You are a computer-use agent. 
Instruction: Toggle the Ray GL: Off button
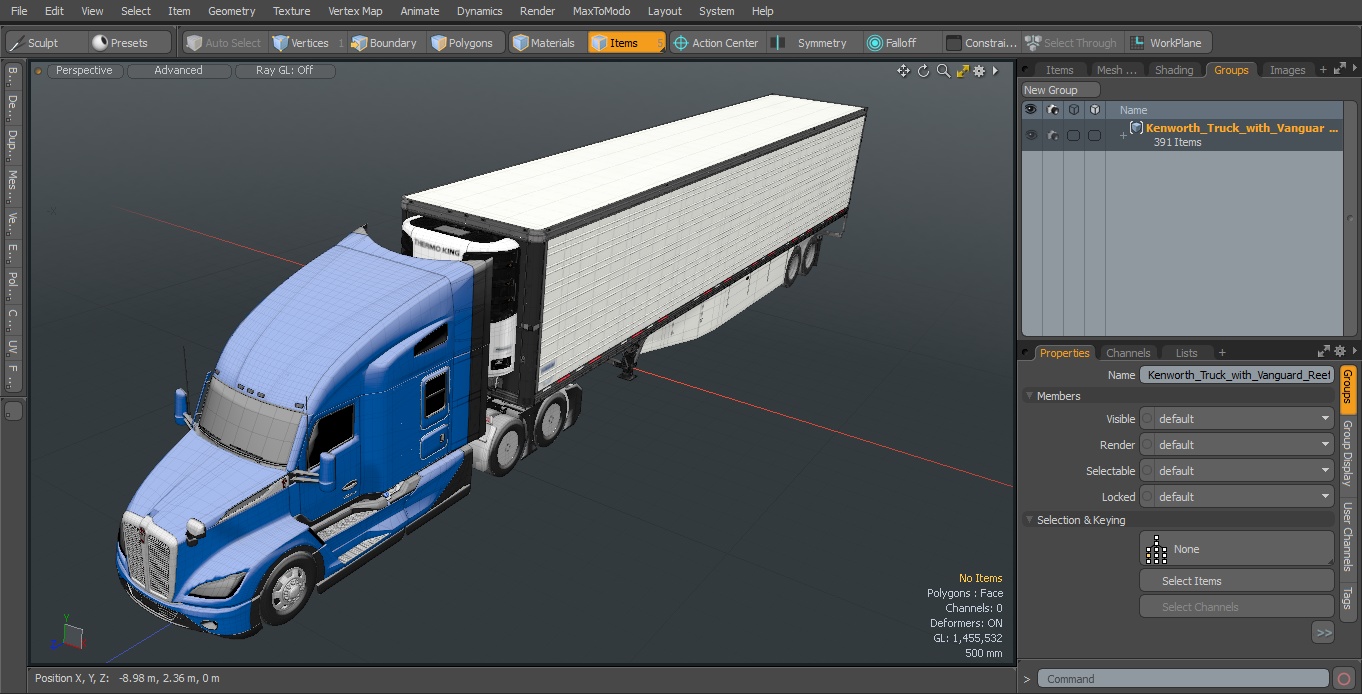(284, 71)
